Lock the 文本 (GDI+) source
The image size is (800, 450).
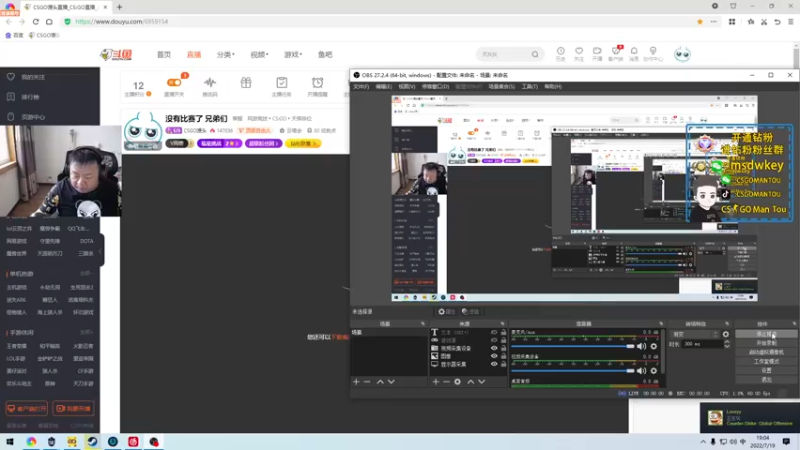point(504,332)
